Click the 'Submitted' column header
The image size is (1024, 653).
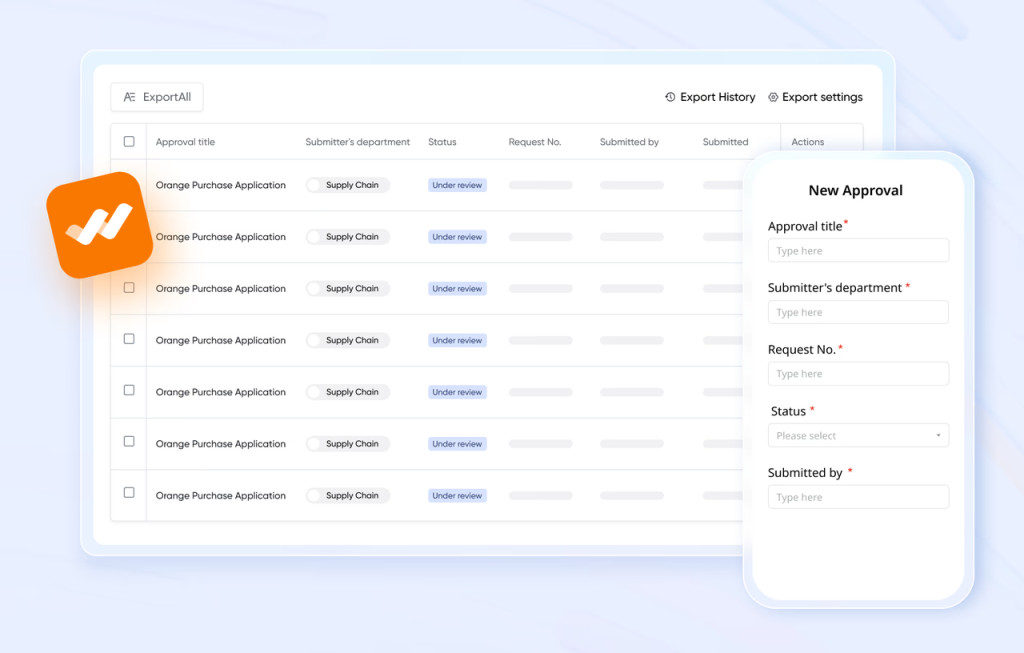click(x=725, y=142)
